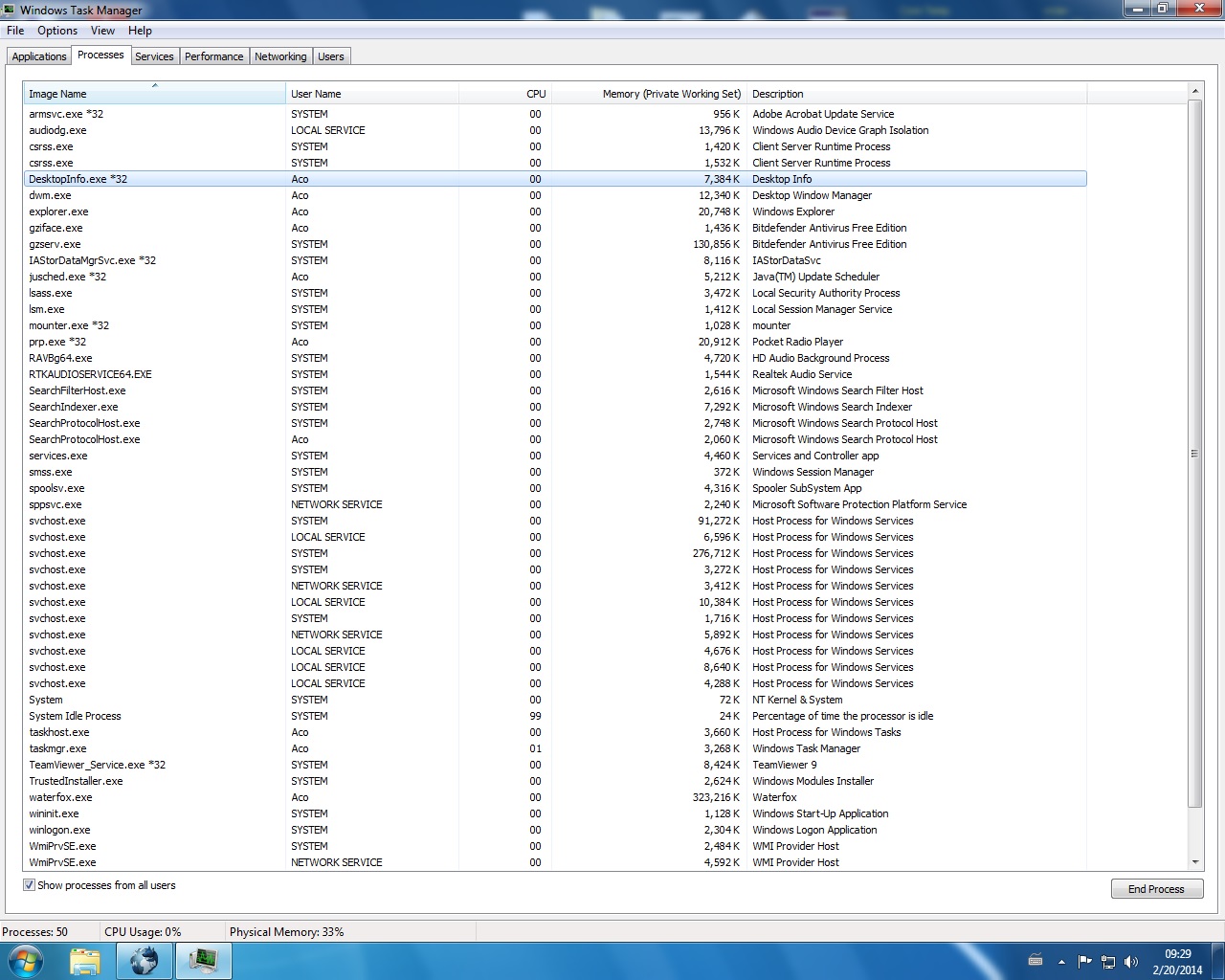
Task: Select the TrustedInstaller.exe process
Action: 555,781
